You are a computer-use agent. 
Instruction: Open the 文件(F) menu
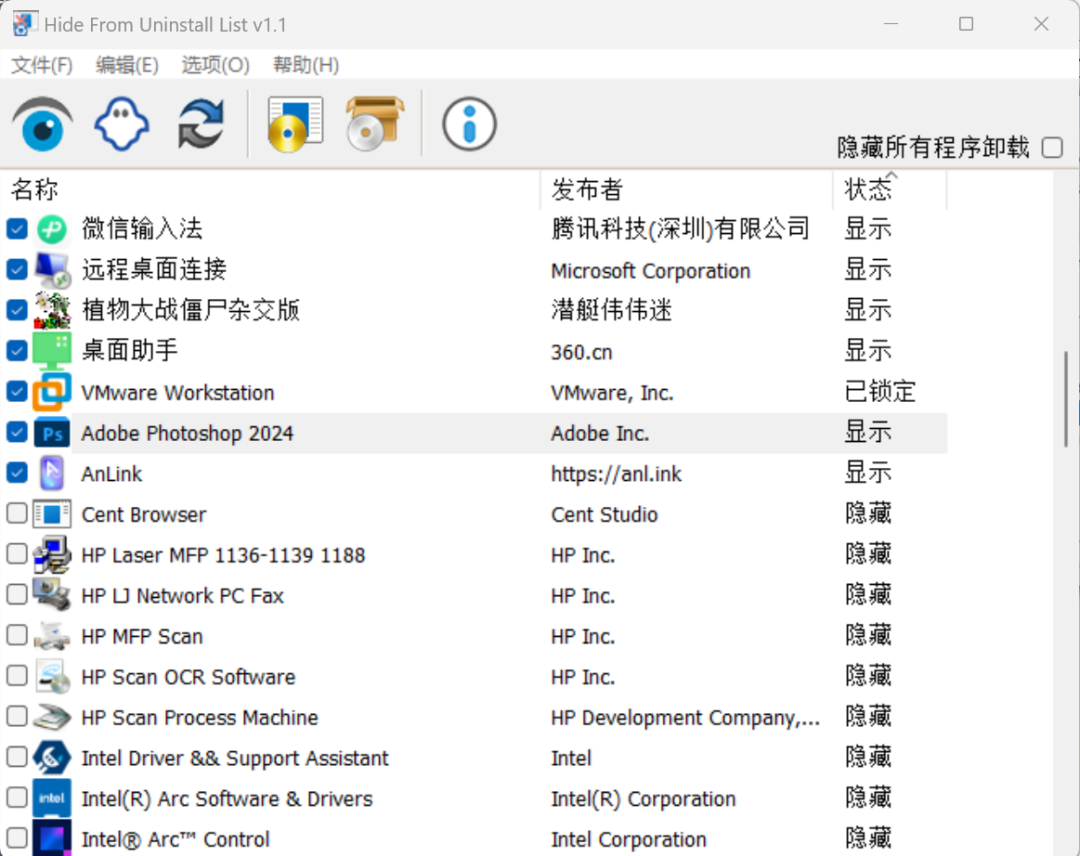pos(42,65)
